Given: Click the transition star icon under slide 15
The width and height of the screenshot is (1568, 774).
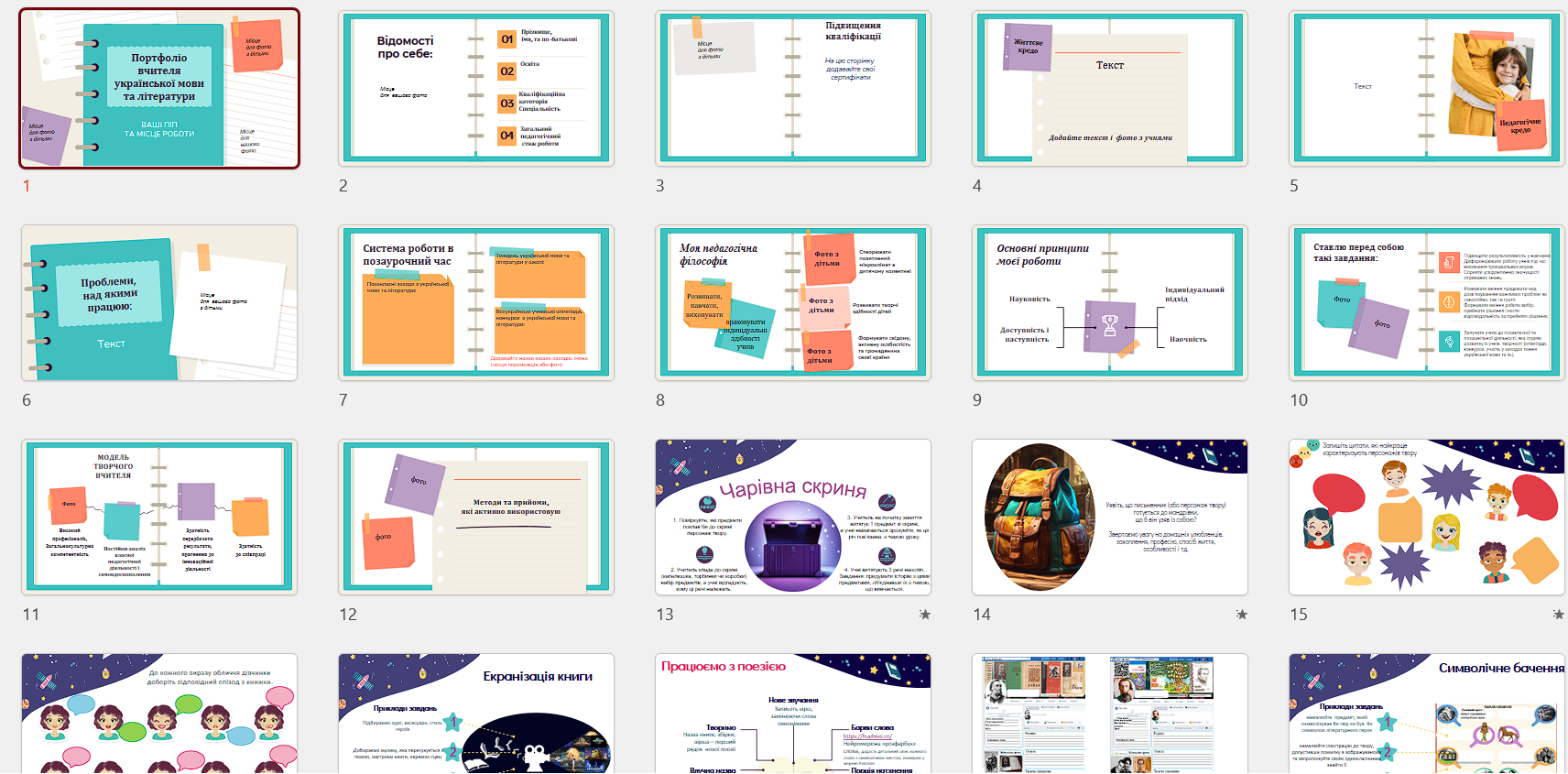Looking at the screenshot, I should [x=1558, y=615].
